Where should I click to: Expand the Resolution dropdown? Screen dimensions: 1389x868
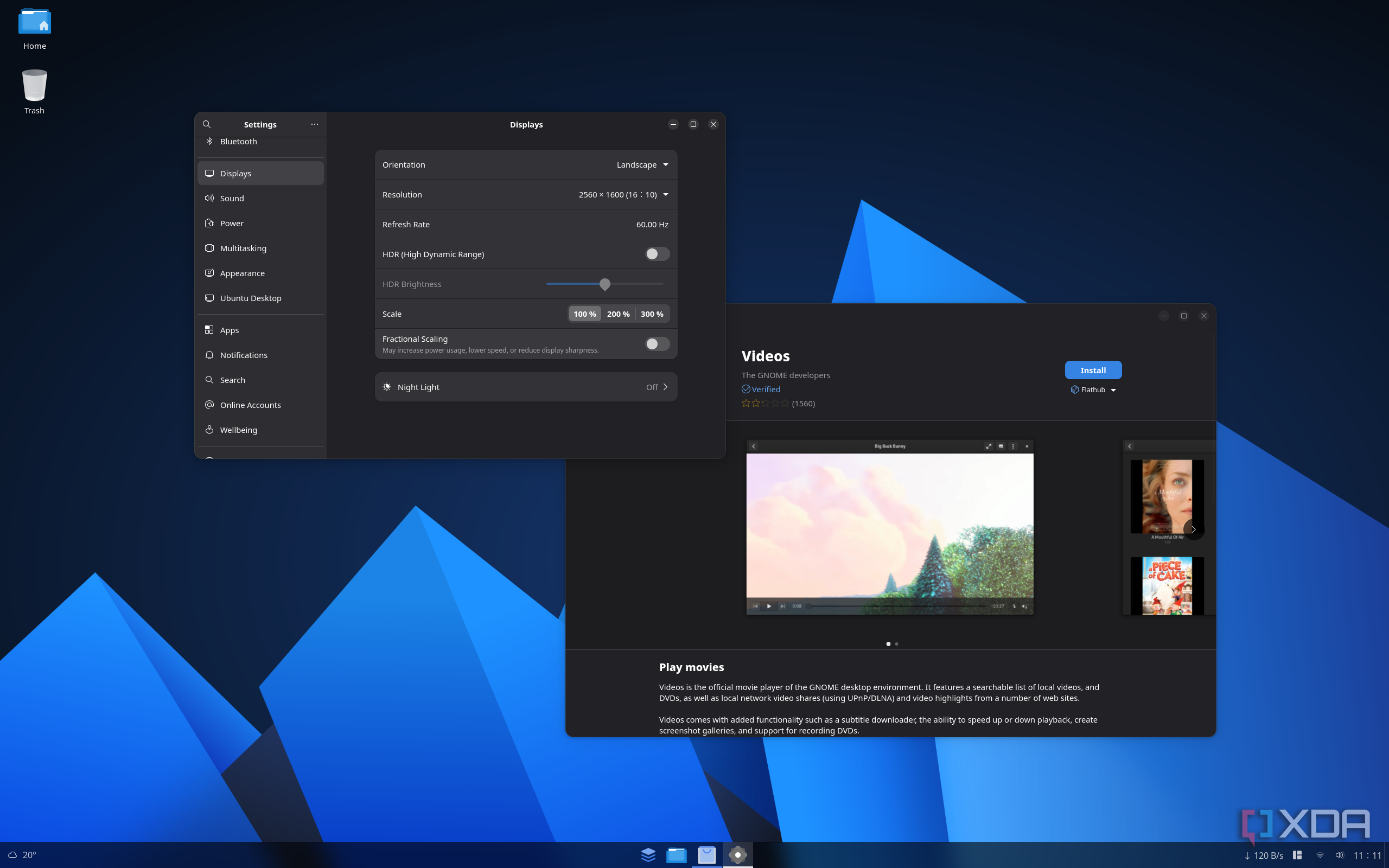click(x=623, y=194)
